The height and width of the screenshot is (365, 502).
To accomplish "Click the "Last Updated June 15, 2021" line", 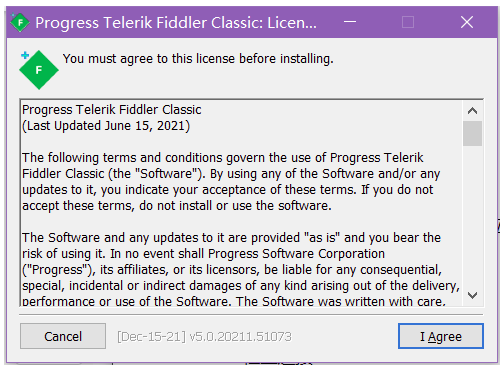I will [106, 126].
